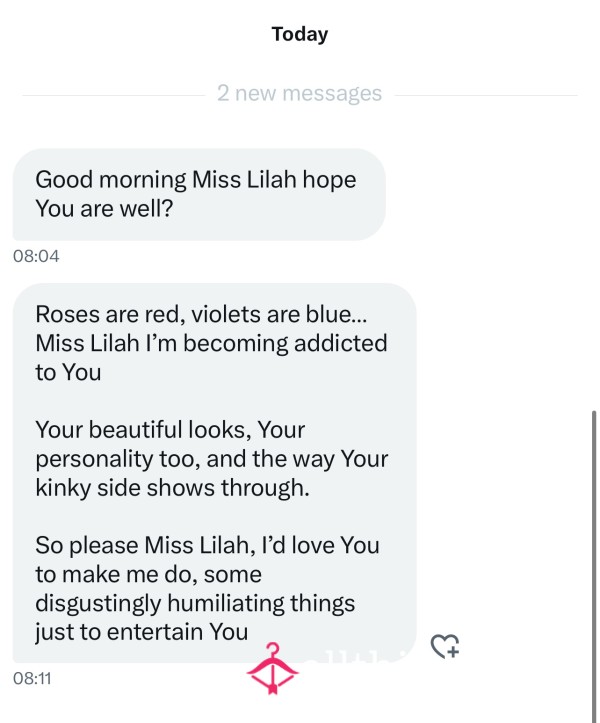Viewport: 600px width, 723px height.
Task: Select the 'Good morning Miss Lilah' message bubble
Action: pos(199,194)
